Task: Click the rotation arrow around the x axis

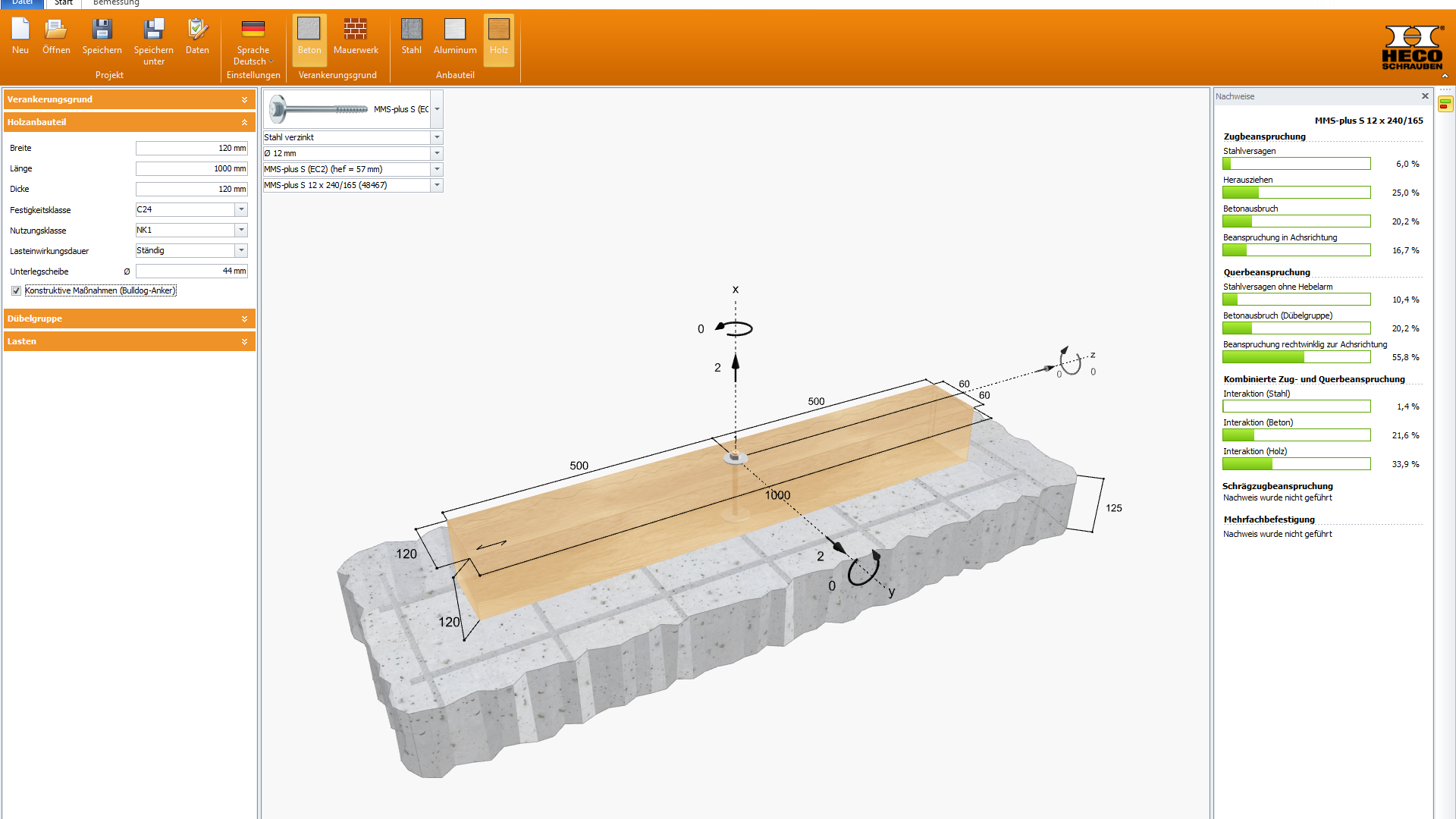Action: 733,328
